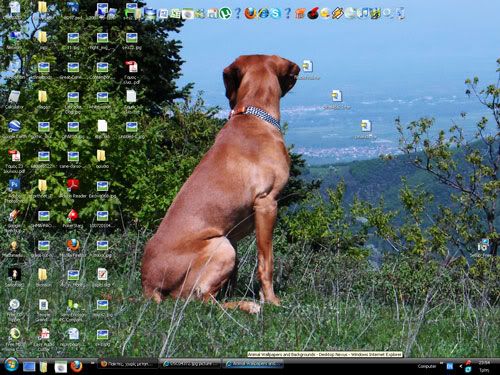
Task: Switch to the Animal Wallpapers Internet Explorer taskbar button
Action: 253,364
